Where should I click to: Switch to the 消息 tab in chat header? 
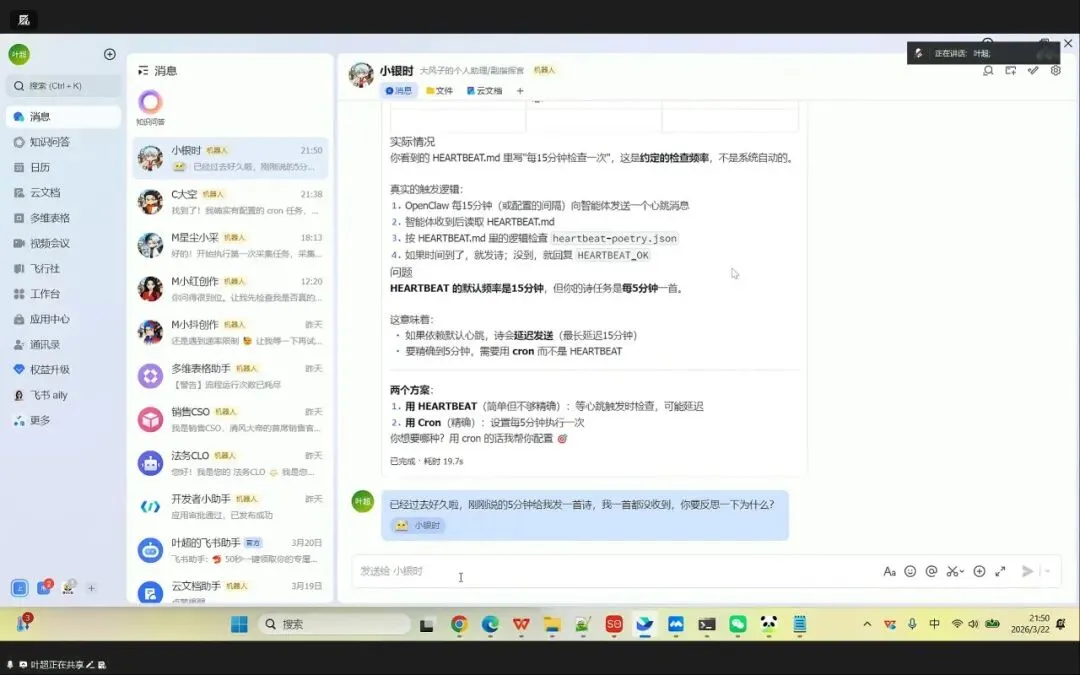tap(398, 91)
